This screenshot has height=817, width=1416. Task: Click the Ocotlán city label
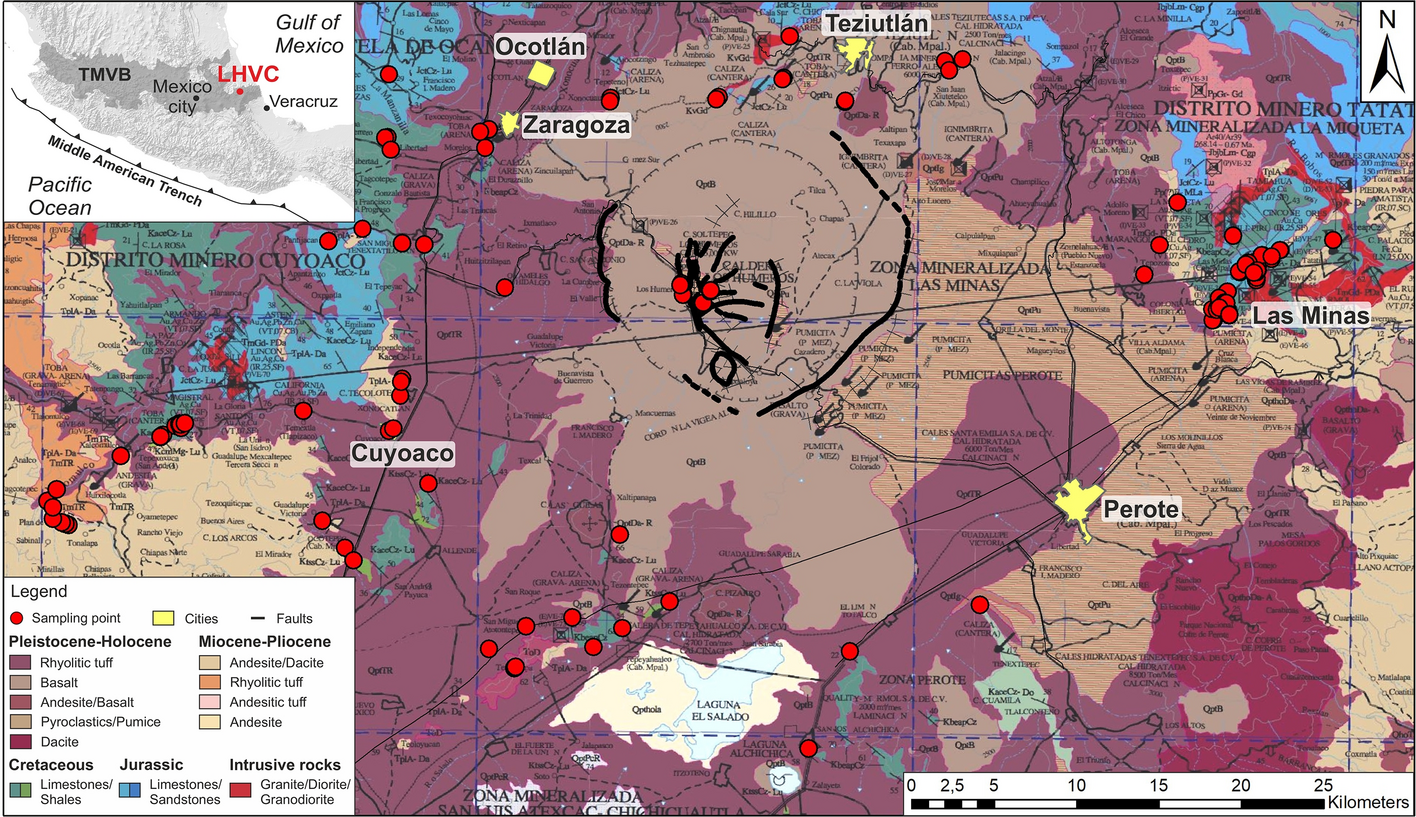[540, 46]
